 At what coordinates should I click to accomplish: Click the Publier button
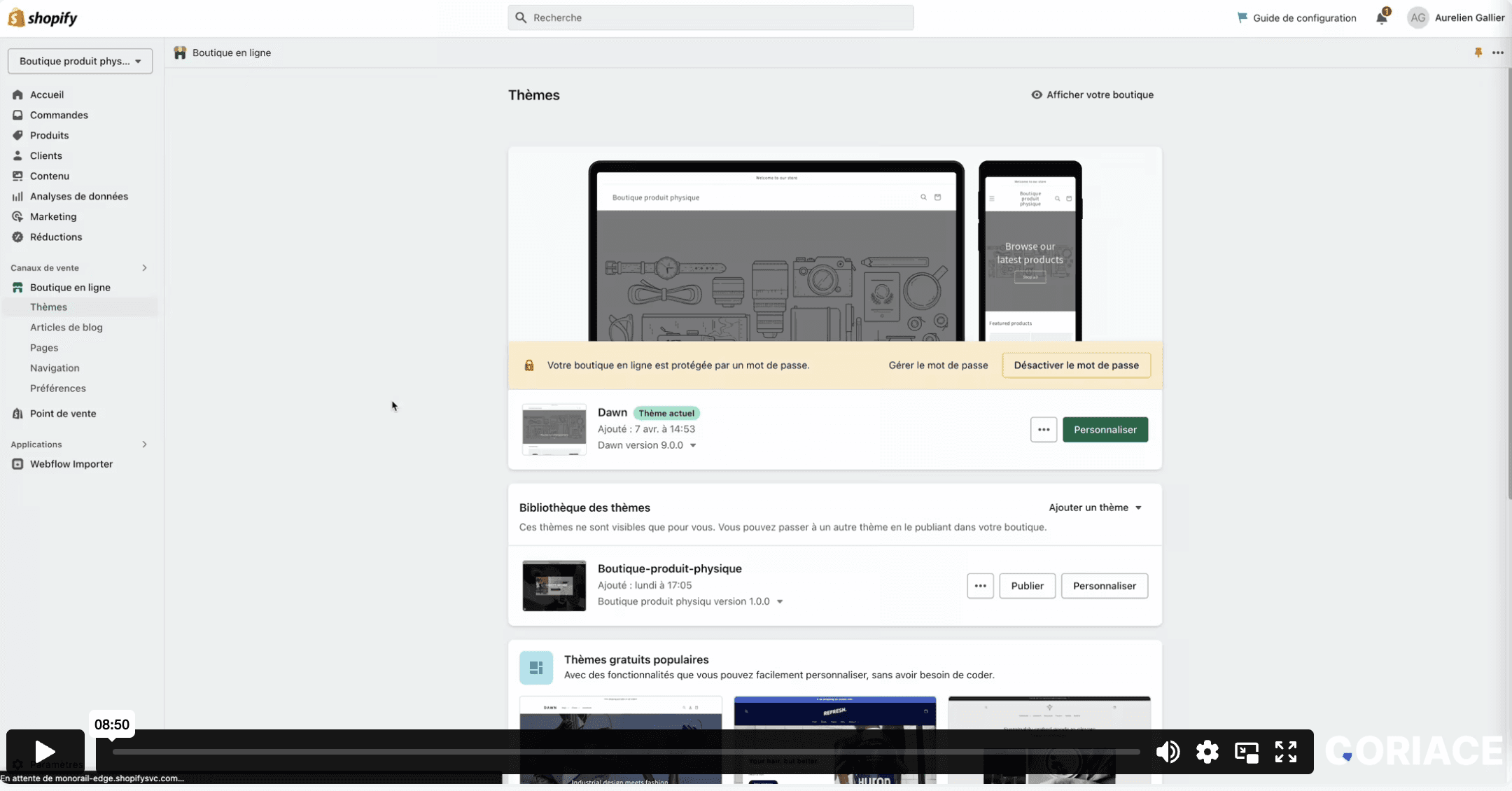click(1027, 586)
